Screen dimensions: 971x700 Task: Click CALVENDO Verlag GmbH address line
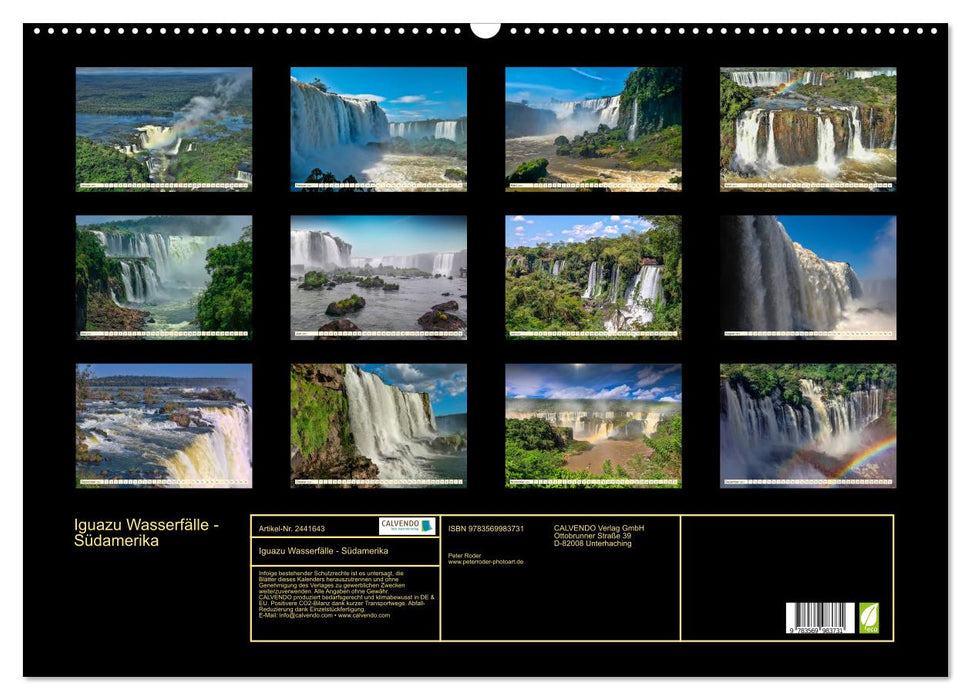click(599, 528)
